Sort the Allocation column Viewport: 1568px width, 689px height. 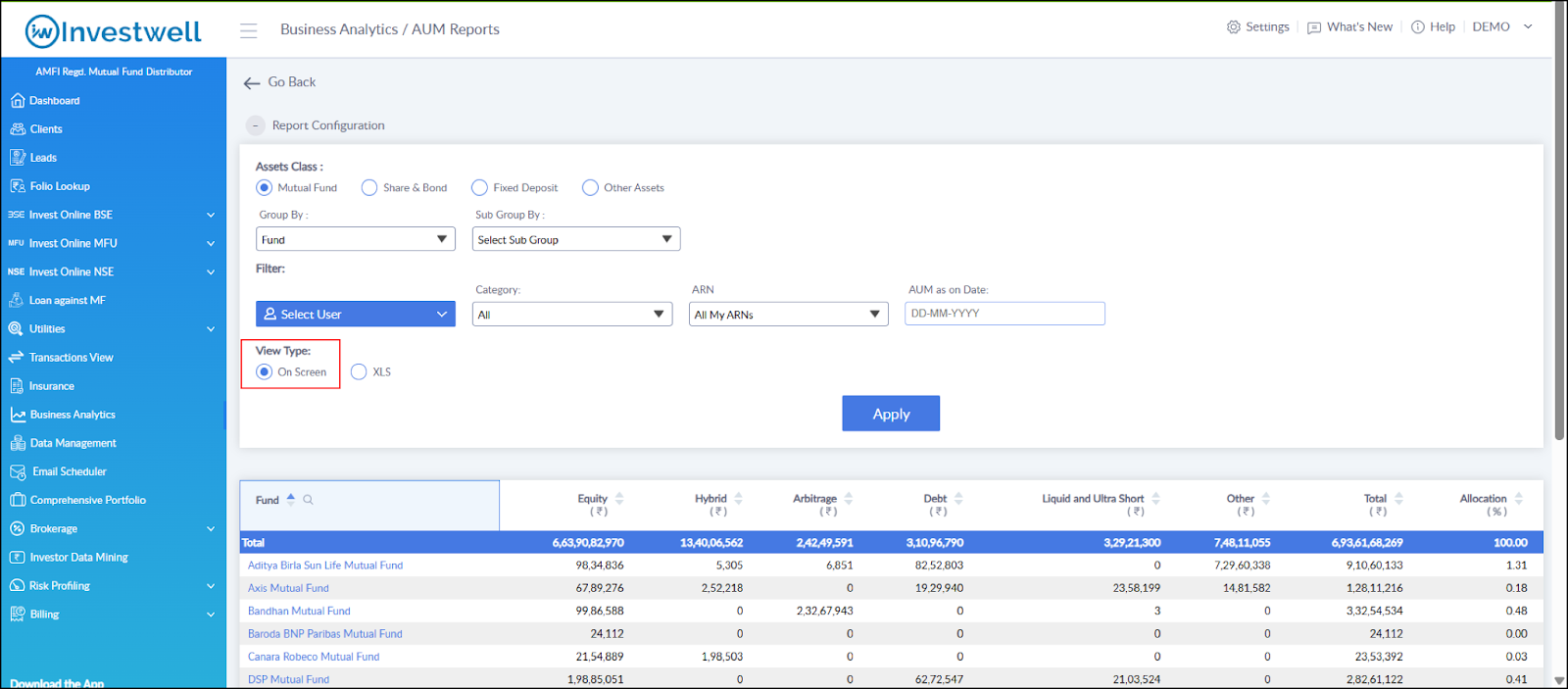tap(1518, 499)
